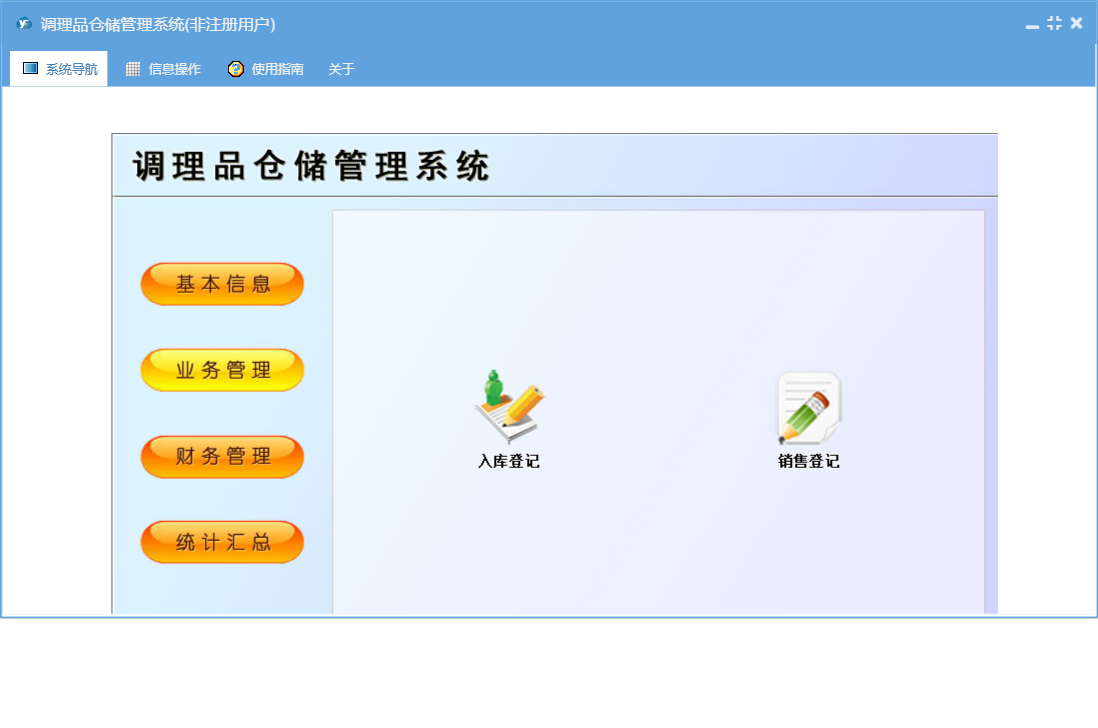Open the 销售登记 notepad pencil icon

pos(809,407)
